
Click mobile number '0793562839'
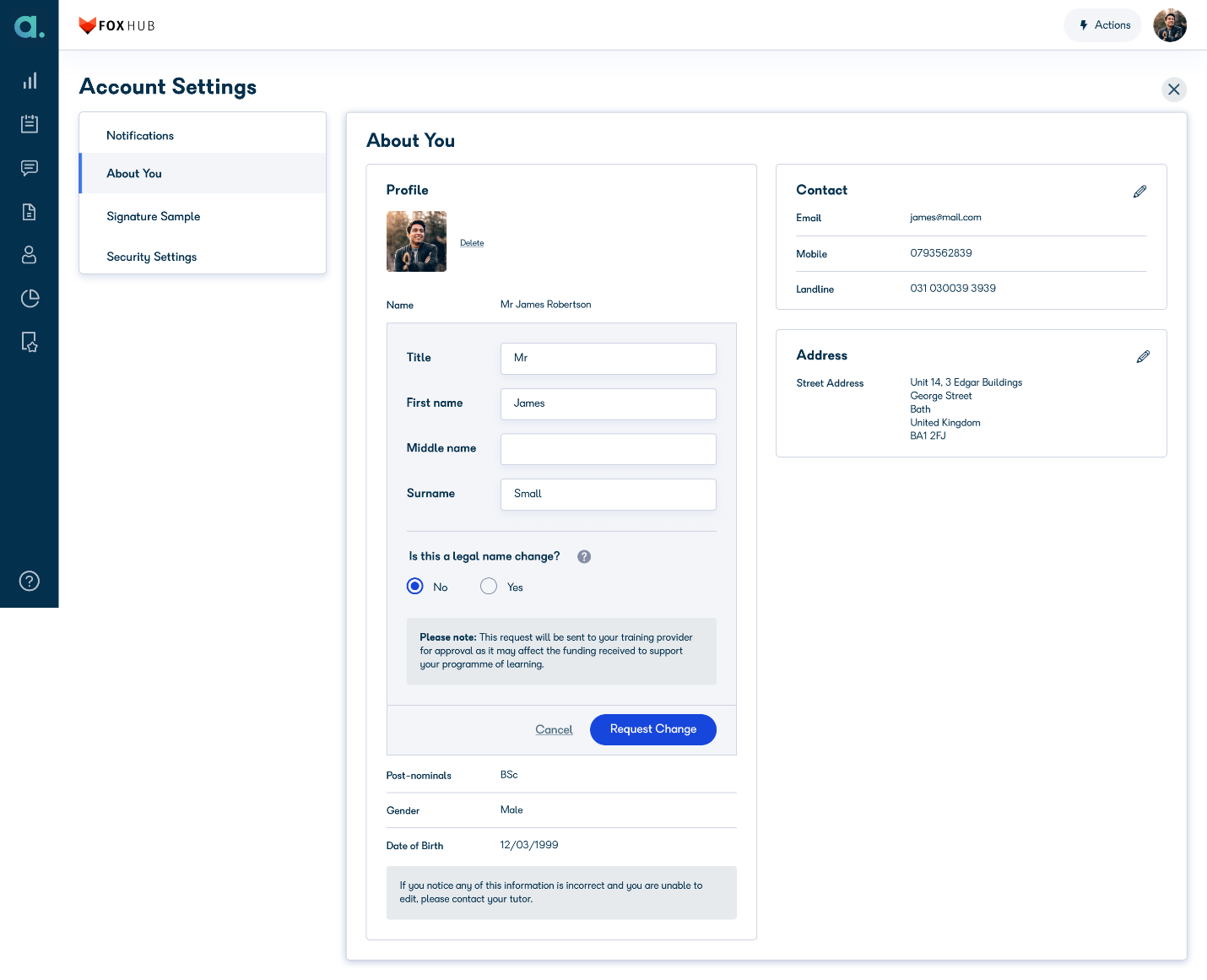click(941, 253)
